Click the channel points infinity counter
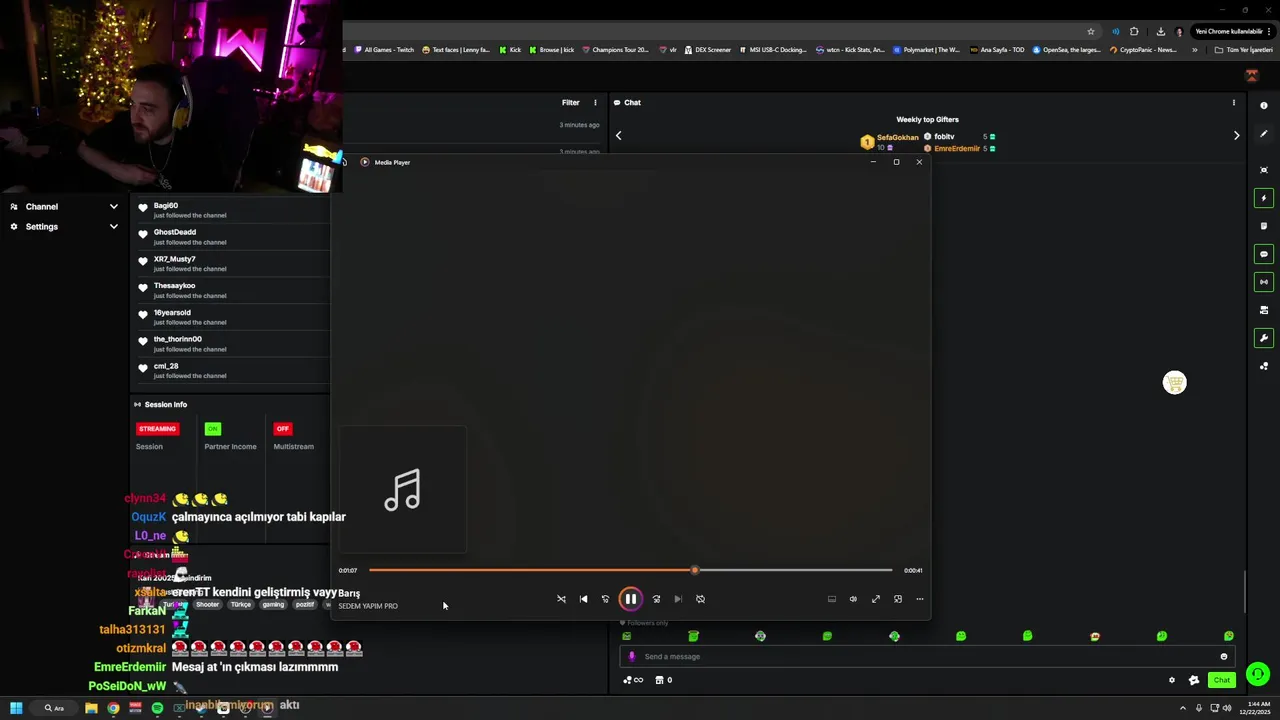 tap(633, 680)
